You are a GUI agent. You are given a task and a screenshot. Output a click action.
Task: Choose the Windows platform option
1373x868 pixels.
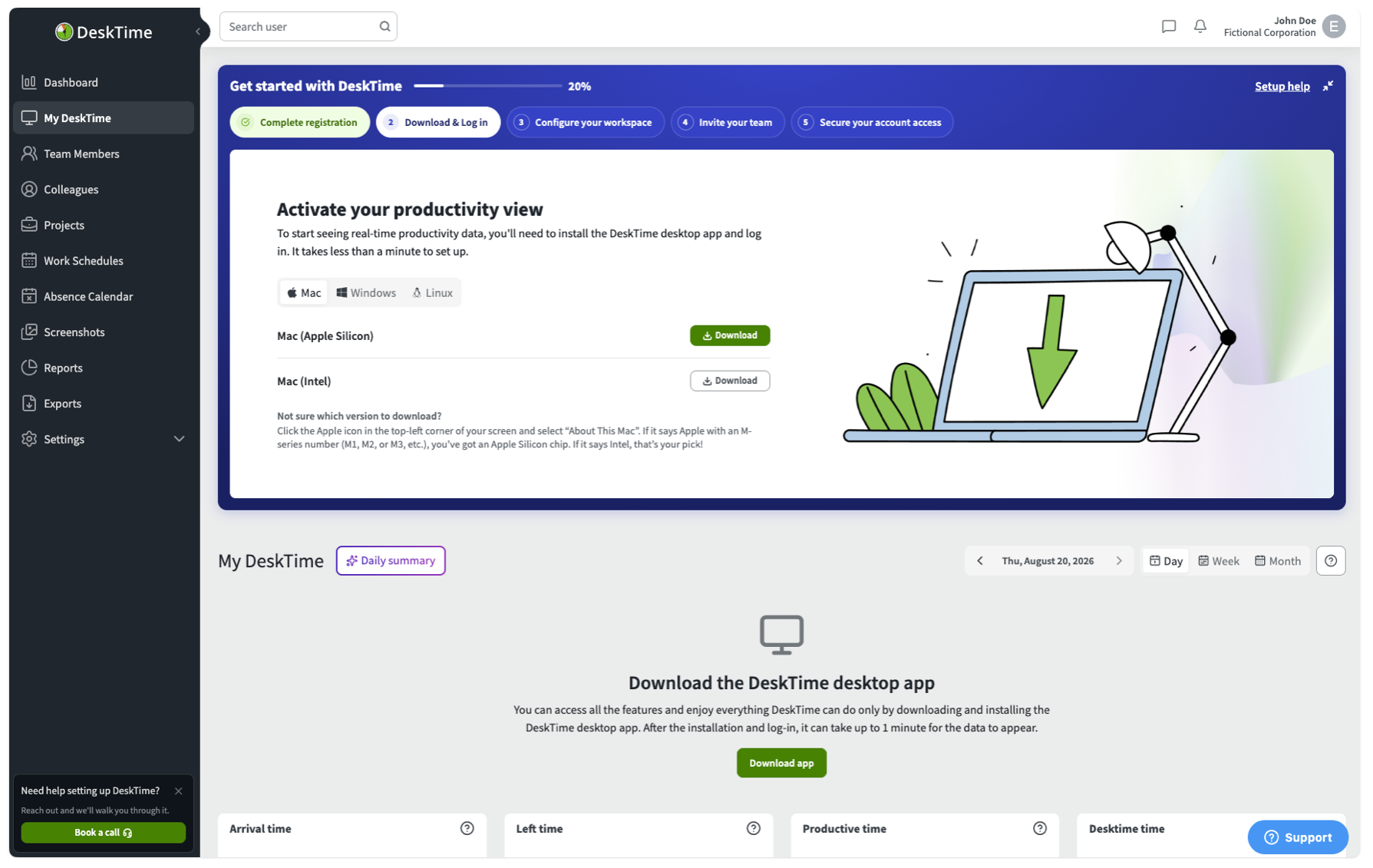tap(366, 292)
